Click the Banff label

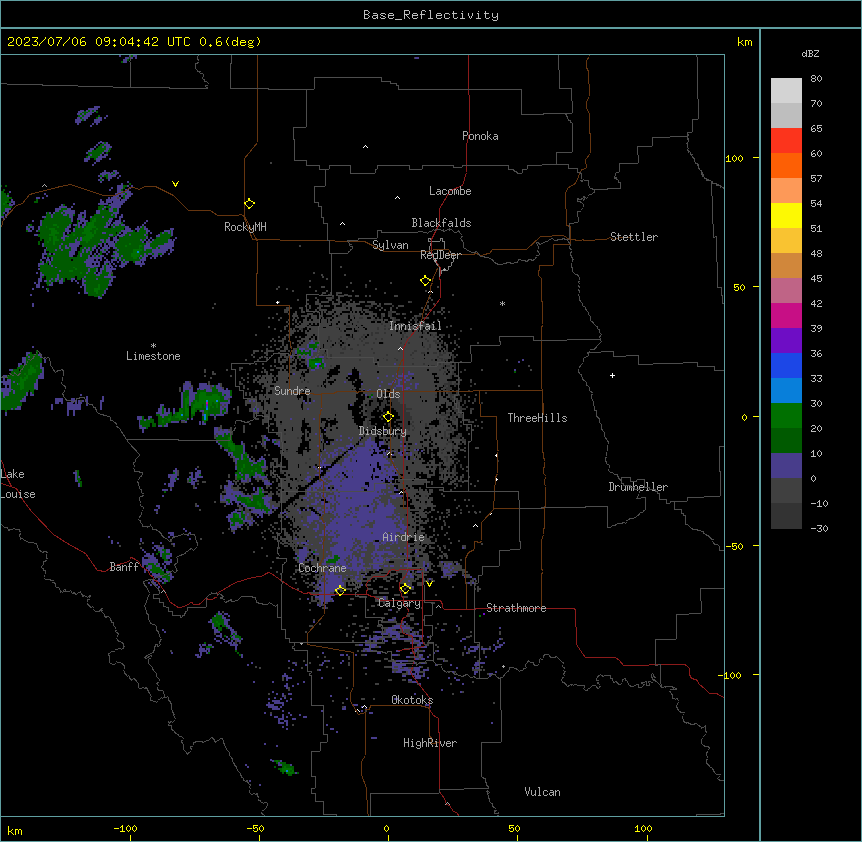pyautogui.click(x=124, y=567)
